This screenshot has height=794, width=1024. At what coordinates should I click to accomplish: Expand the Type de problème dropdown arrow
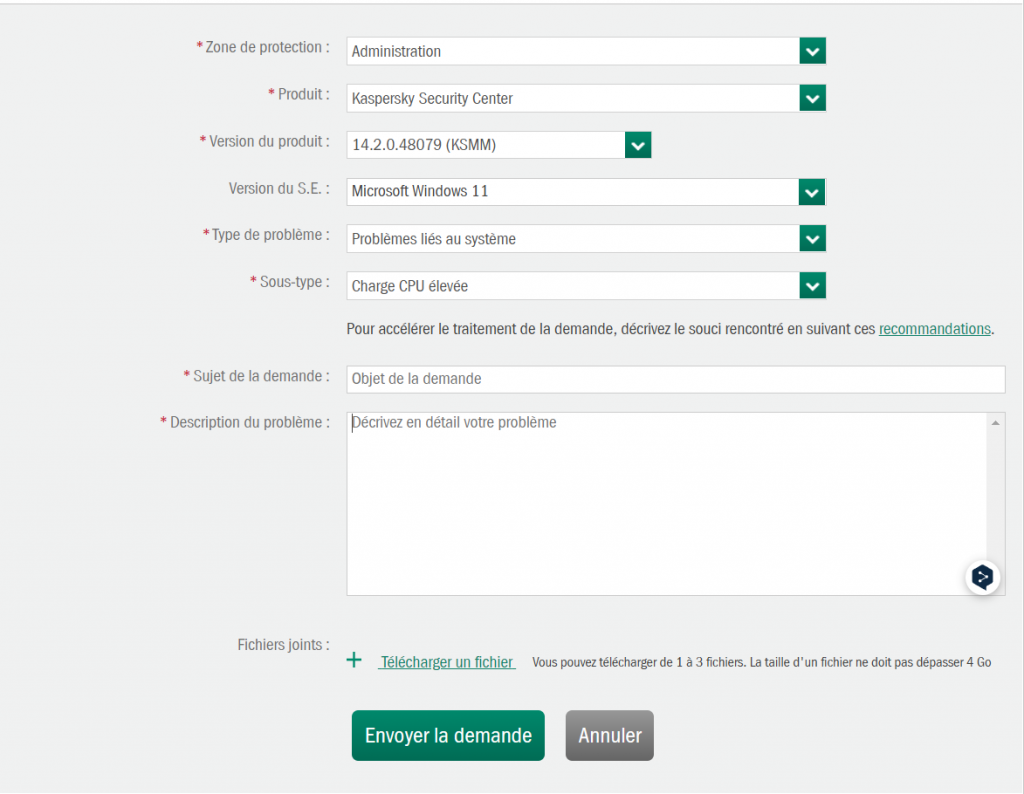point(812,238)
